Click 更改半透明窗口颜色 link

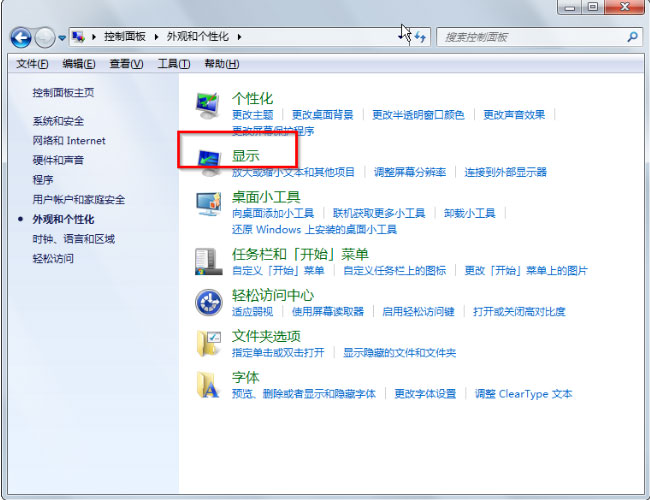coord(418,115)
